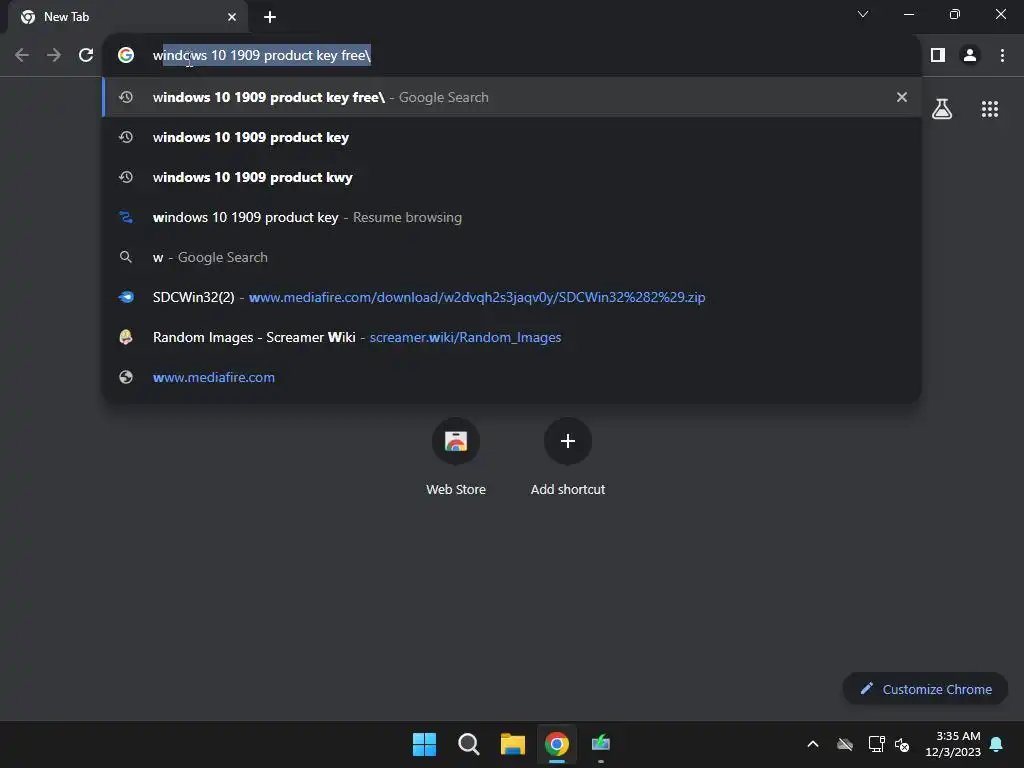Open the Chrome side panel
1024x768 pixels.
coord(938,56)
